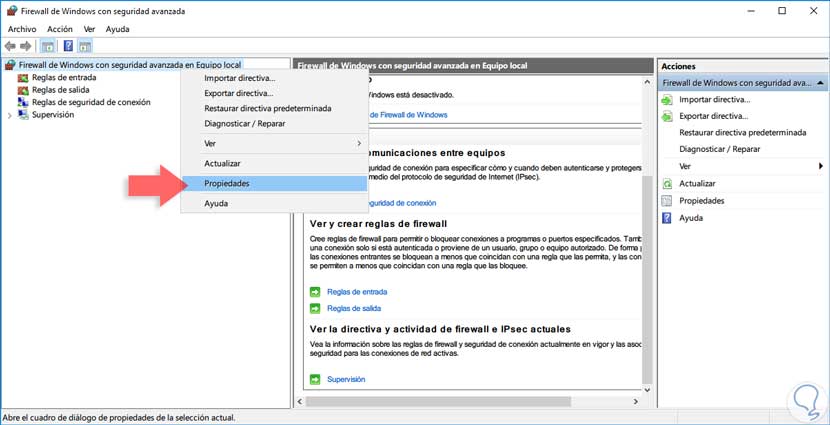Image resolution: width=830 pixels, height=425 pixels.
Task: Open the Ayuda menu in menu bar
Action: point(118,29)
